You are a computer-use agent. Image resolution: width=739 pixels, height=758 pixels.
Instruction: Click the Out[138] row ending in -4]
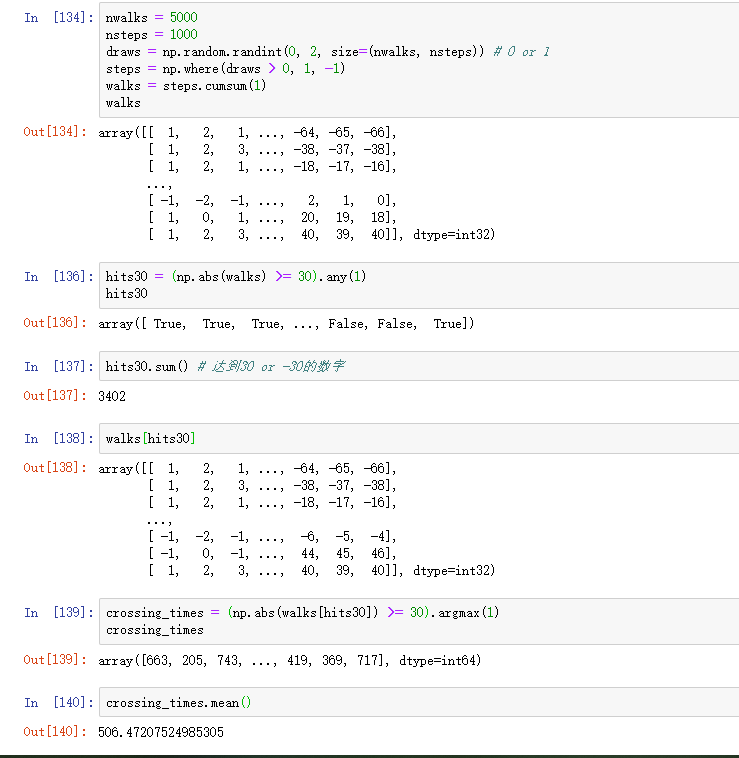pyautogui.click(x=273, y=537)
